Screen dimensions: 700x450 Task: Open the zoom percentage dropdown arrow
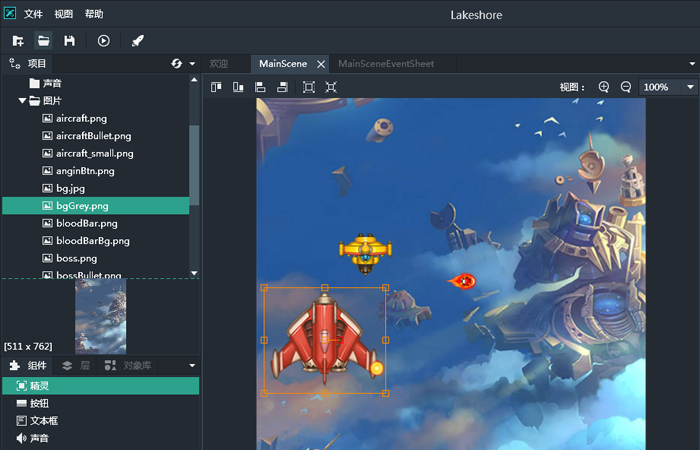690,87
